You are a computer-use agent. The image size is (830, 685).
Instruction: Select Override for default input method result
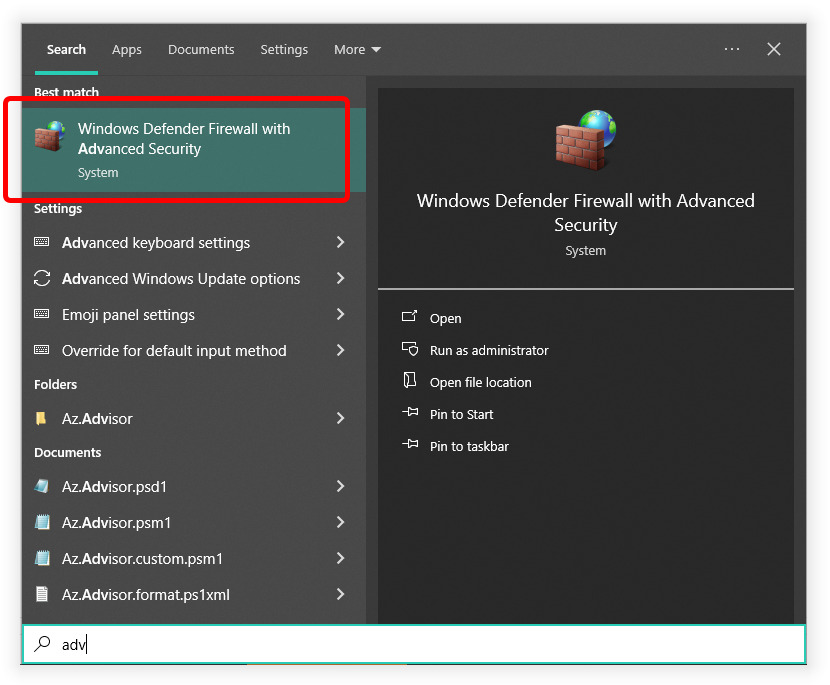[x=194, y=350]
